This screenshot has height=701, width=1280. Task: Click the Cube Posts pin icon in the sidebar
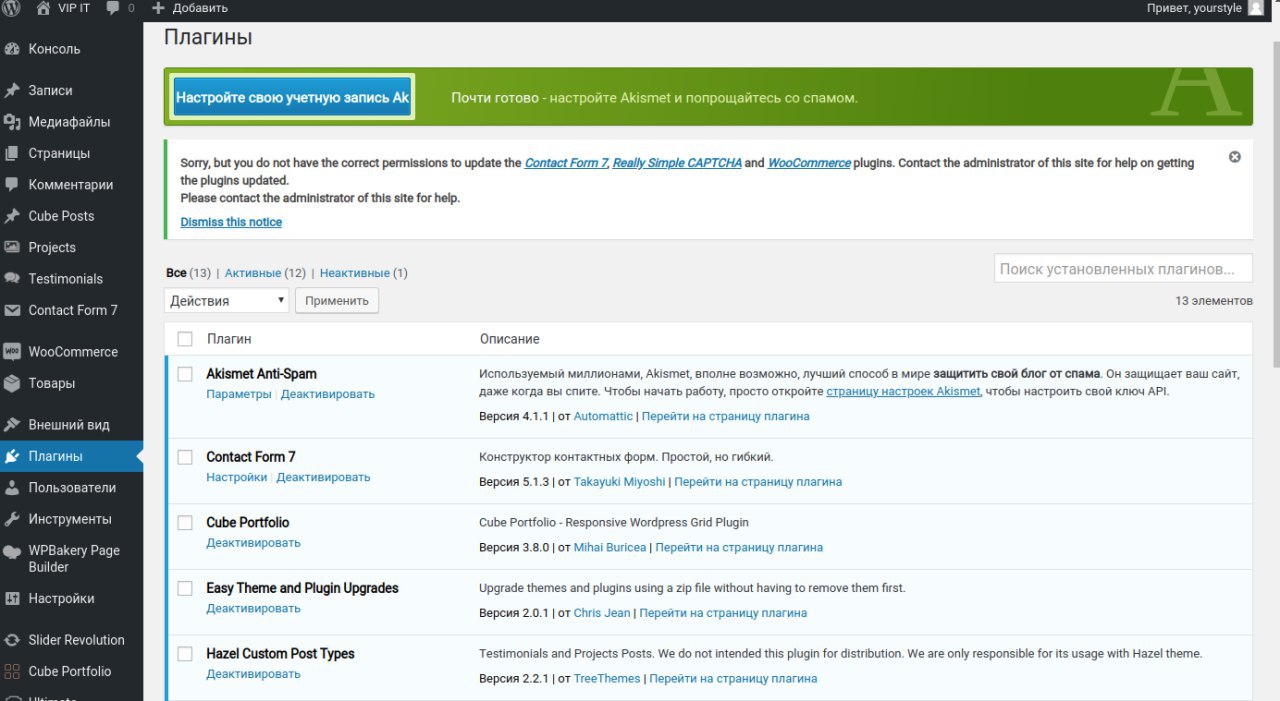click(12, 216)
